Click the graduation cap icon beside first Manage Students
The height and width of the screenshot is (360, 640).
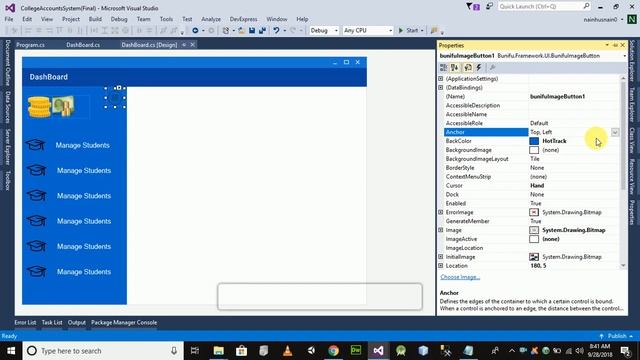(36, 145)
